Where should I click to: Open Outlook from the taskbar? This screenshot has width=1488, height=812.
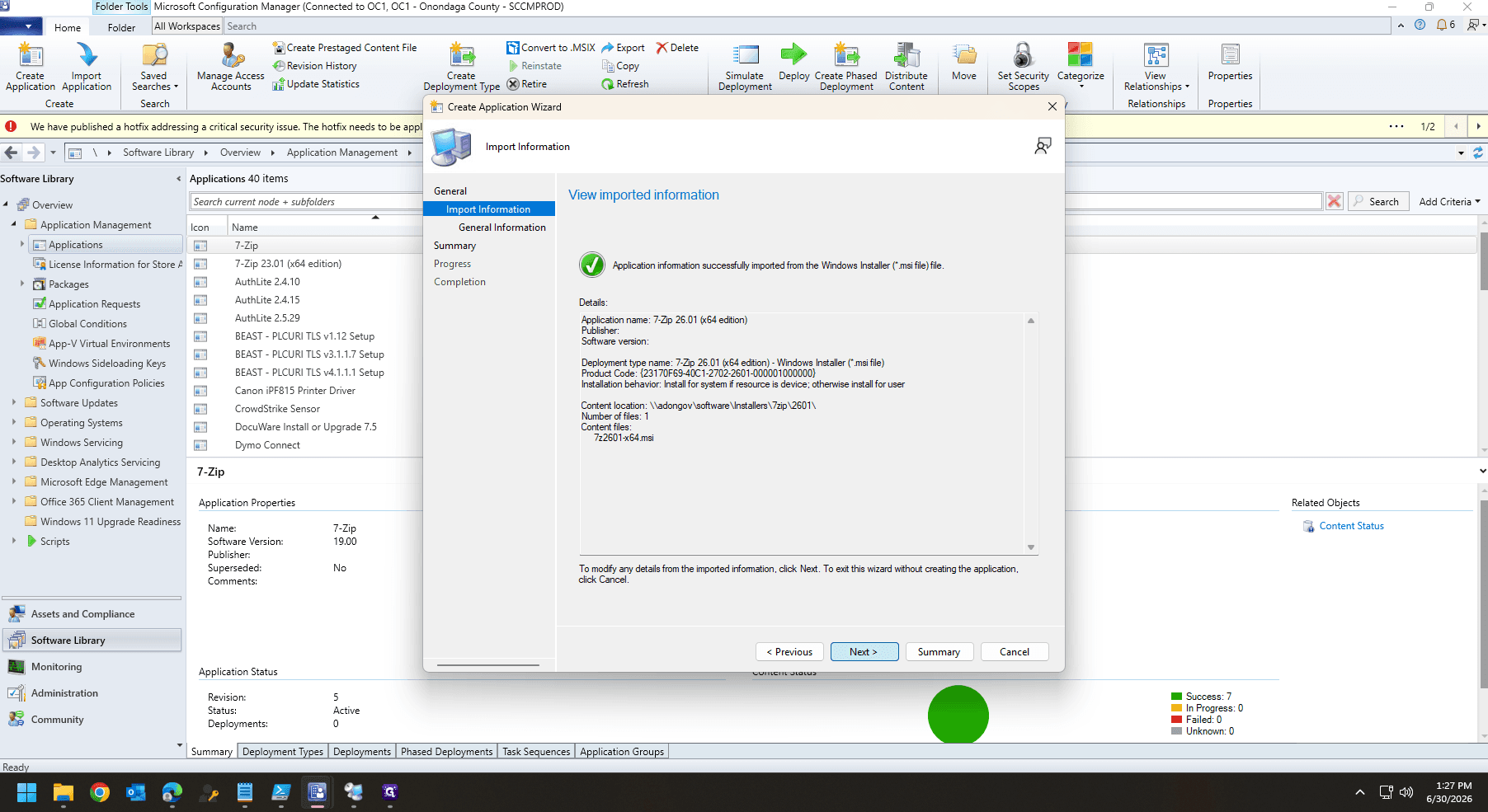click(x=136, y=792)
